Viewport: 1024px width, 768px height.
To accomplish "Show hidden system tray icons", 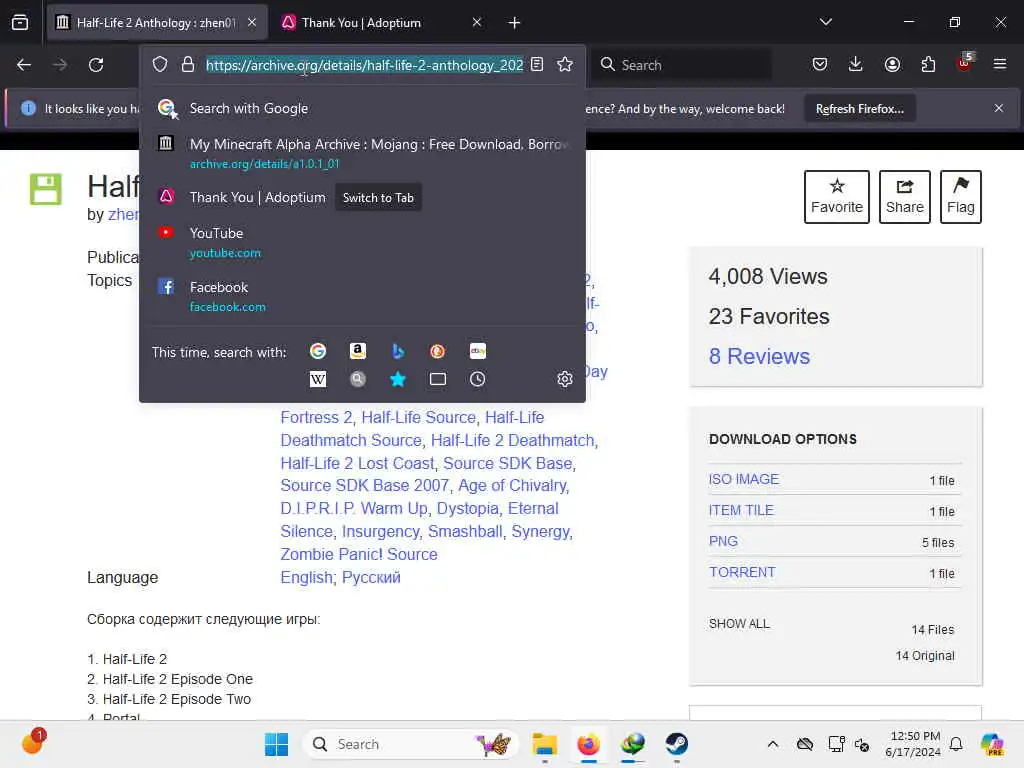I will click(773, 744).
